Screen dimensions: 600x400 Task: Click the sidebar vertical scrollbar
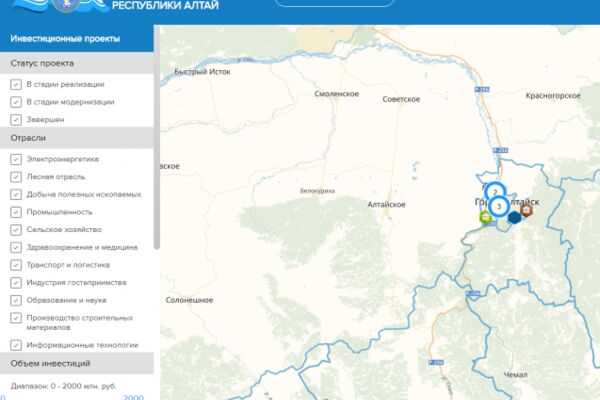(x=157, y=137)
